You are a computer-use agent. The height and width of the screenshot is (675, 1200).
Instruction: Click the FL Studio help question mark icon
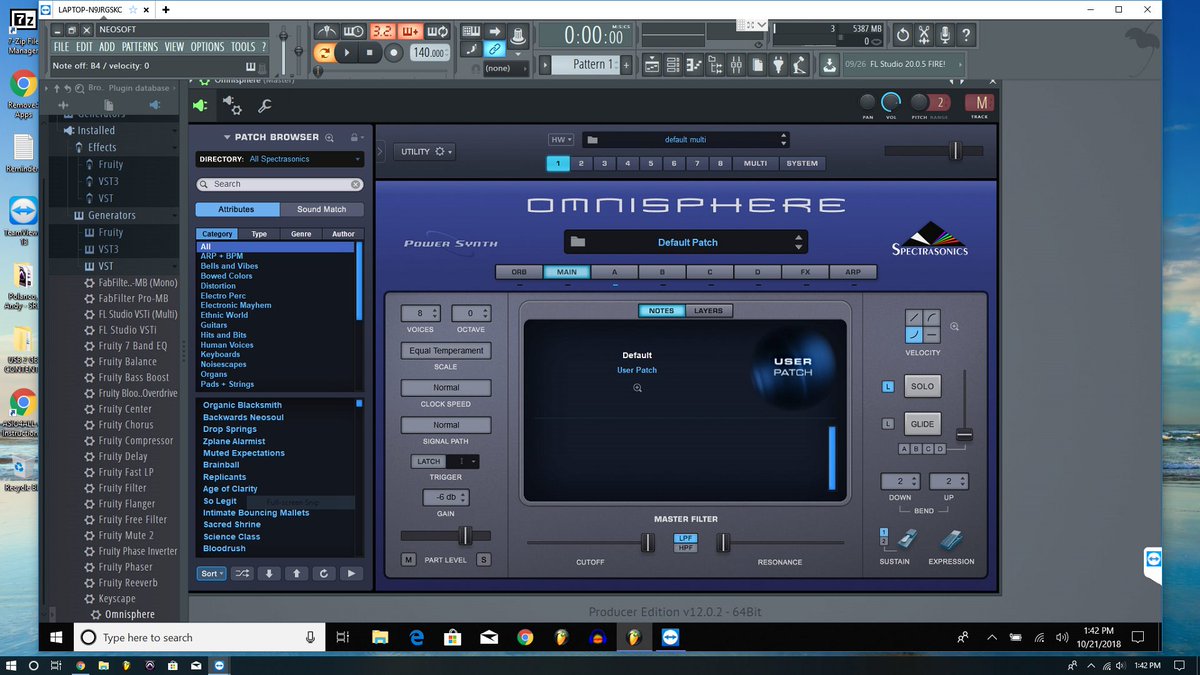pos(966,36)
